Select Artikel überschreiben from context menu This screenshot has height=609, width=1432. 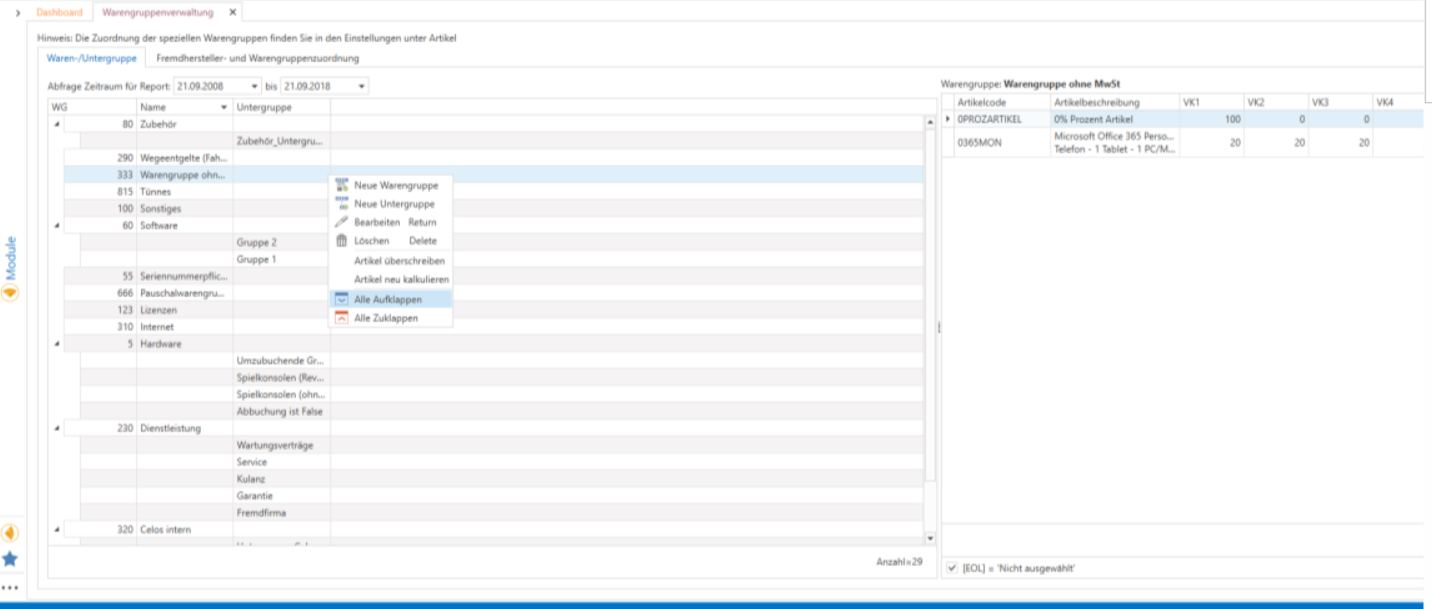pos(399,261)
